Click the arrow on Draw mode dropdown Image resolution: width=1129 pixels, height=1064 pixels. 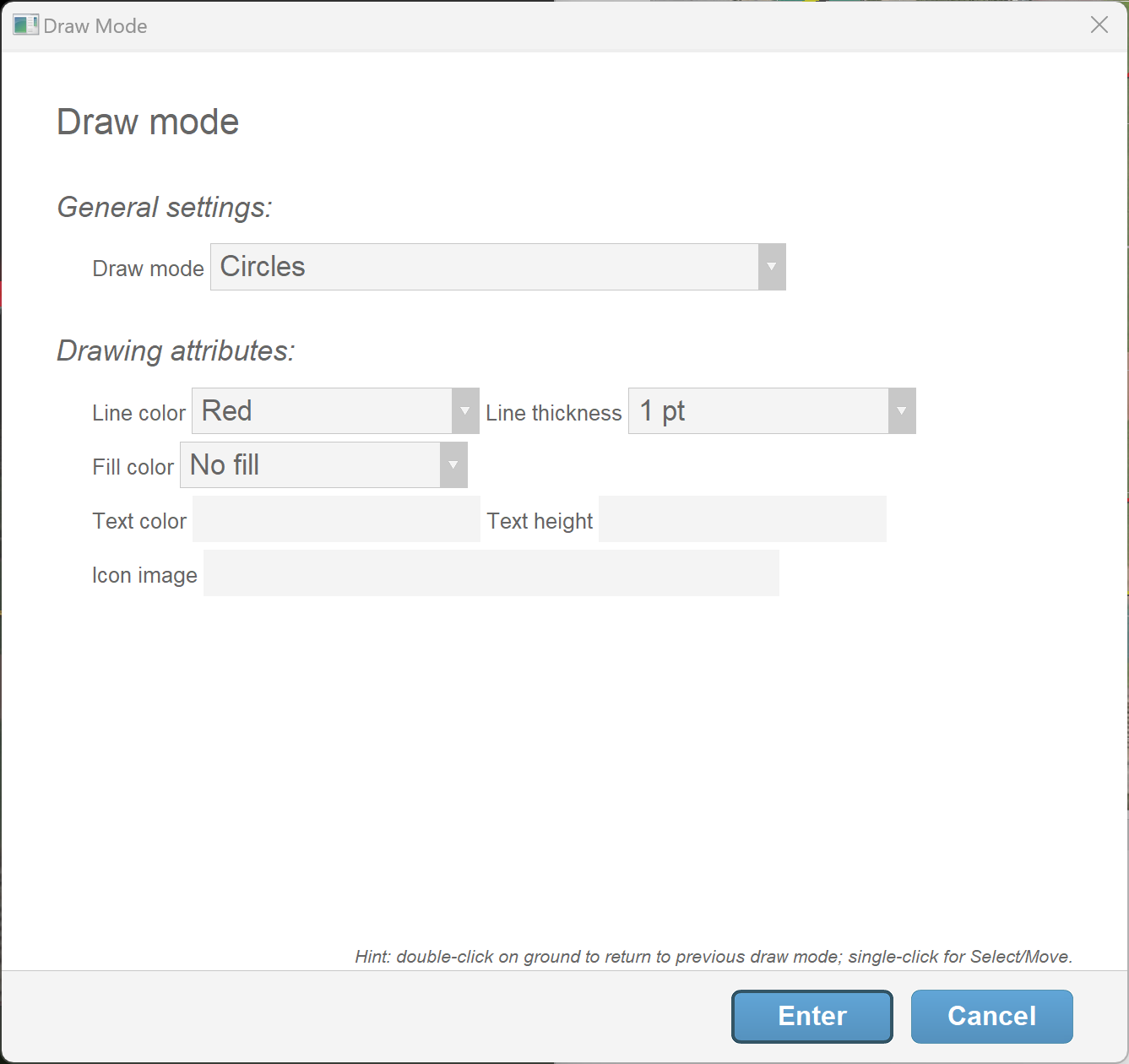(771, 267)
